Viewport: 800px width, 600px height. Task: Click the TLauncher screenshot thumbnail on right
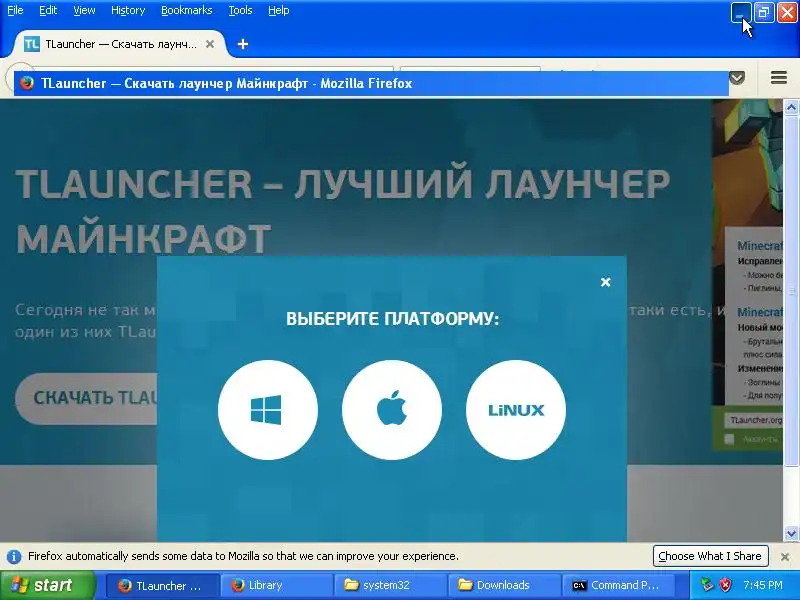coord(747,275)
